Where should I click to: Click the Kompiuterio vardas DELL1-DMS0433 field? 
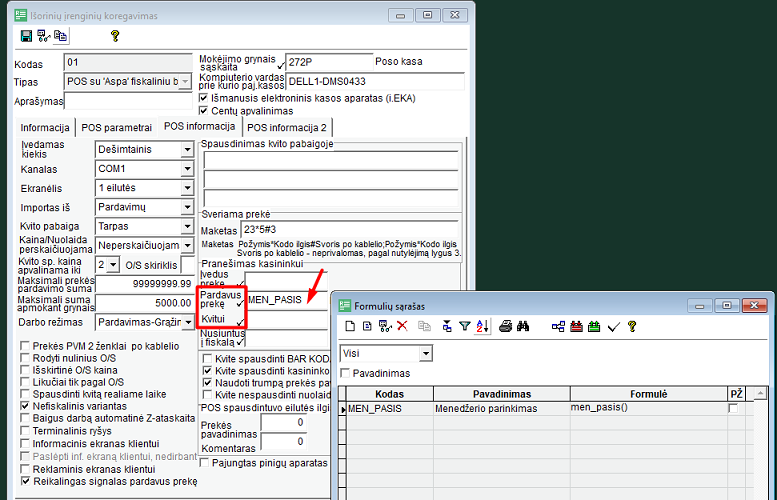pyautogui.click(x=375, y=81)
